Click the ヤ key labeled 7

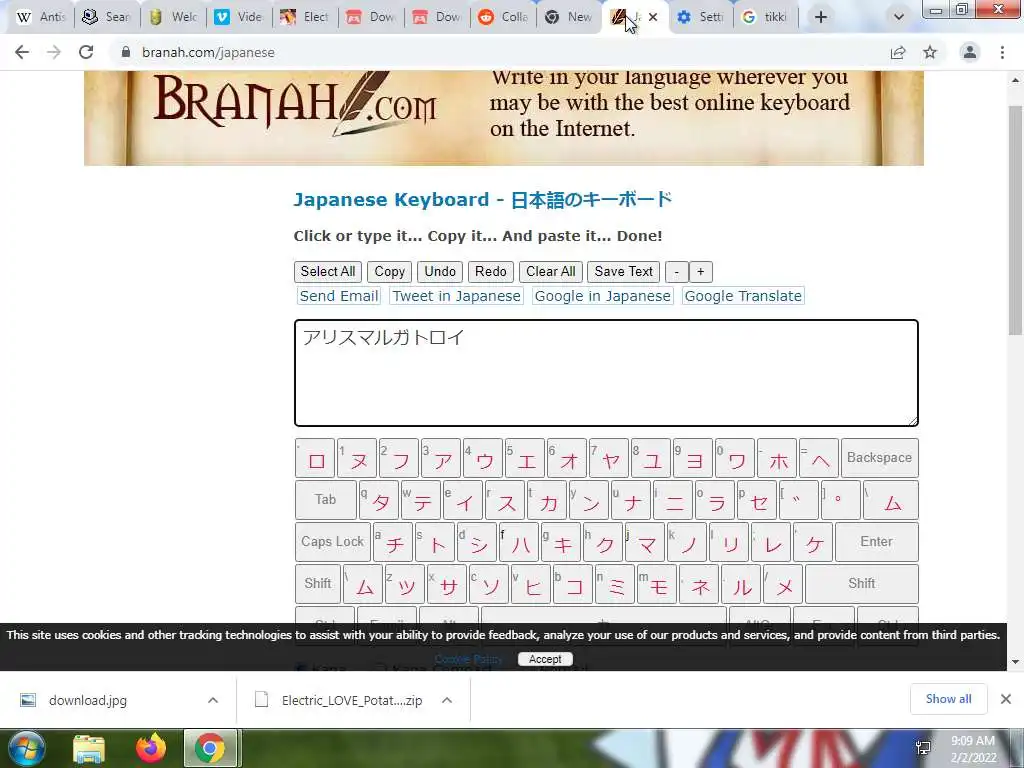point(609,458)
